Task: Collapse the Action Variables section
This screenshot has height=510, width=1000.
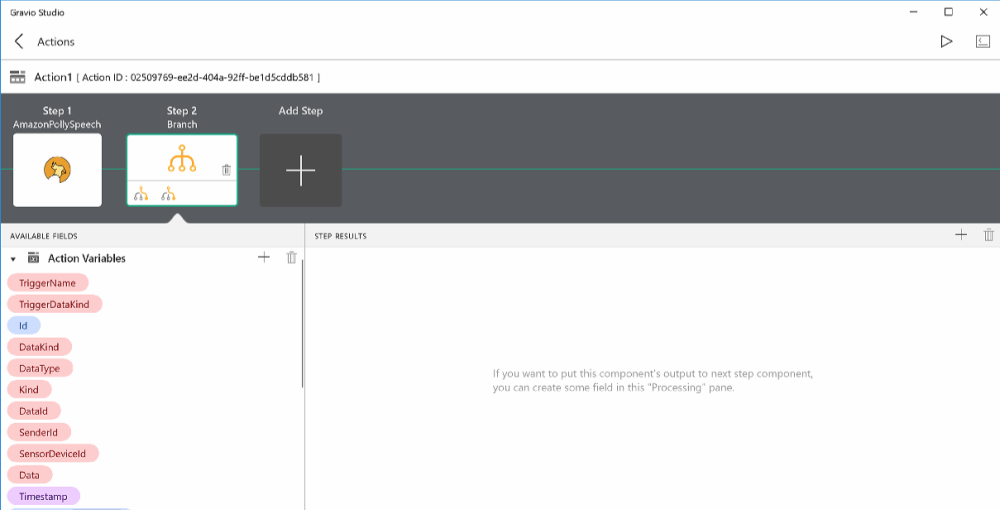Action: (13, 259)
